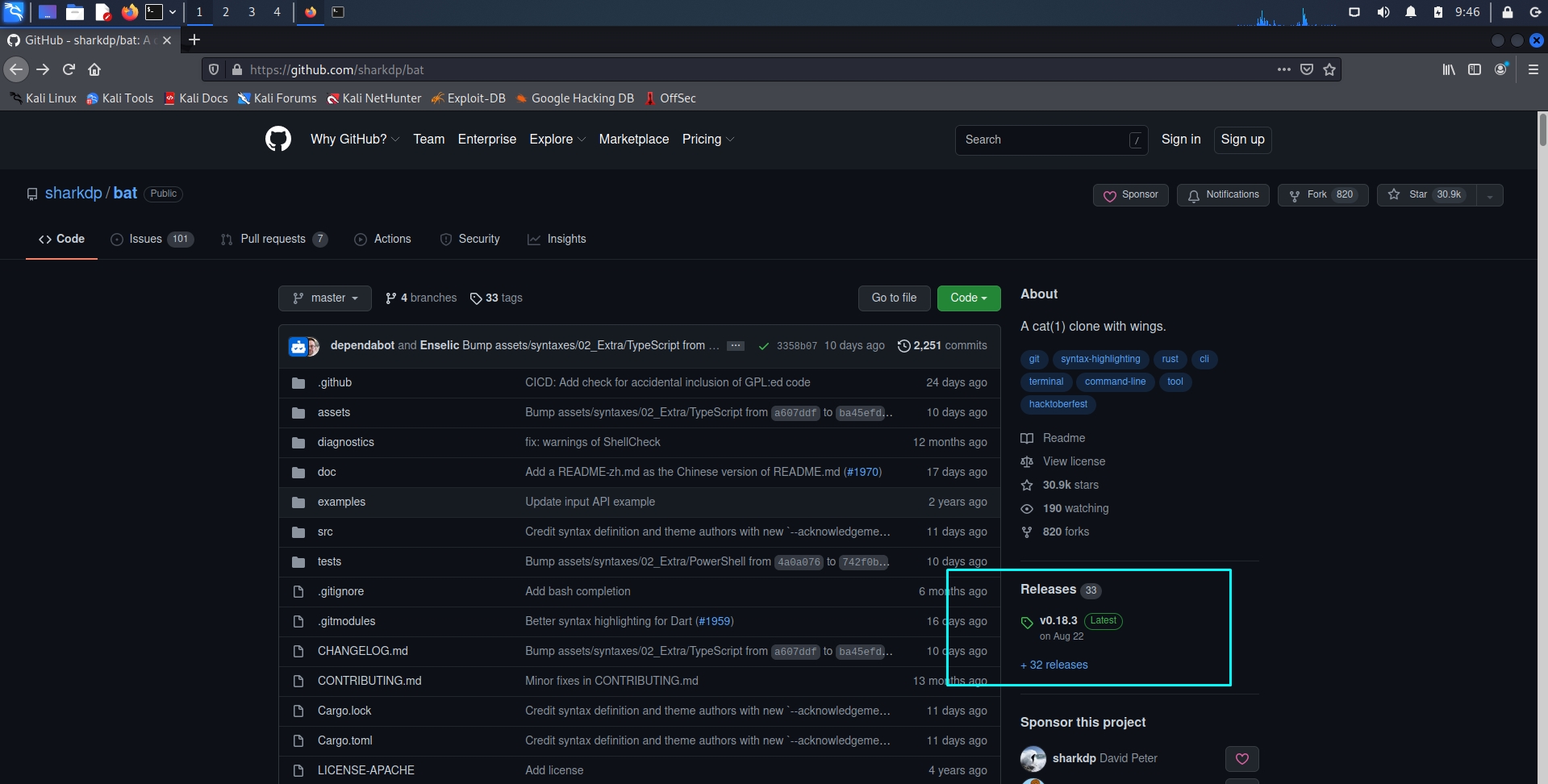Image resolution: width=1548 pixels, height=784 pixels.
Task: Switch to workspace 3
Action: pos(252,12)
